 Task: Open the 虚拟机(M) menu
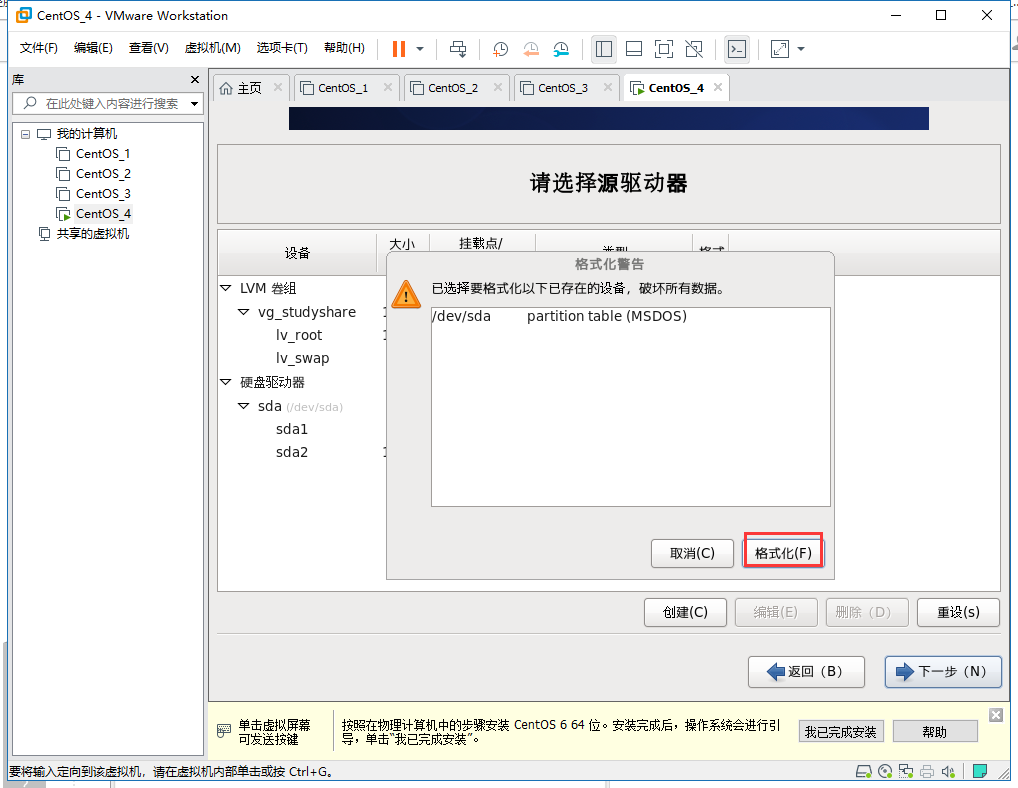point(212,48)
